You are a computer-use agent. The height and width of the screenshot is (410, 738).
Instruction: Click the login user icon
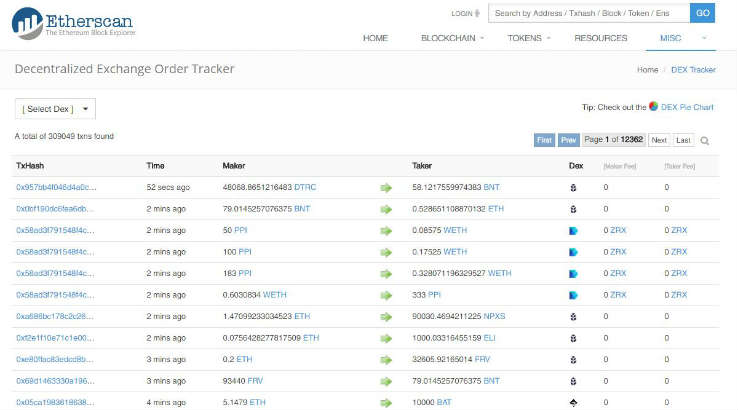(x=478, y=14)
